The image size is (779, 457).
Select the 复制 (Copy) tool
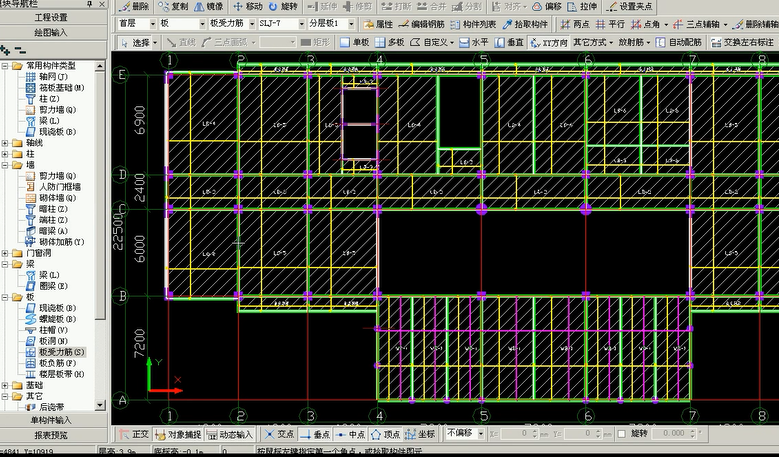[172, 7]
